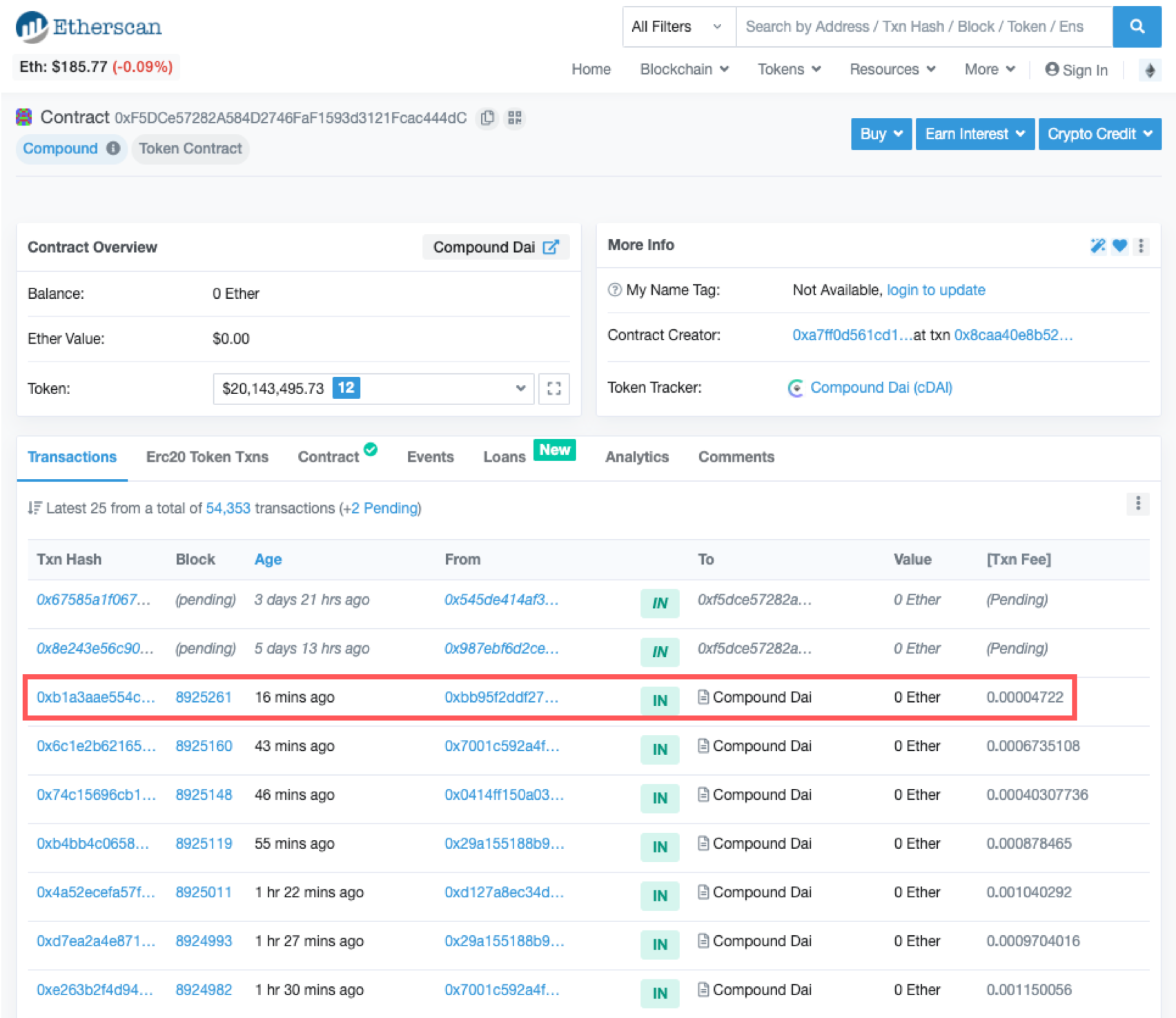Click the login to update link
Image resolution: width=1176 pixels, height=1018 pixels.
[936, 290]
